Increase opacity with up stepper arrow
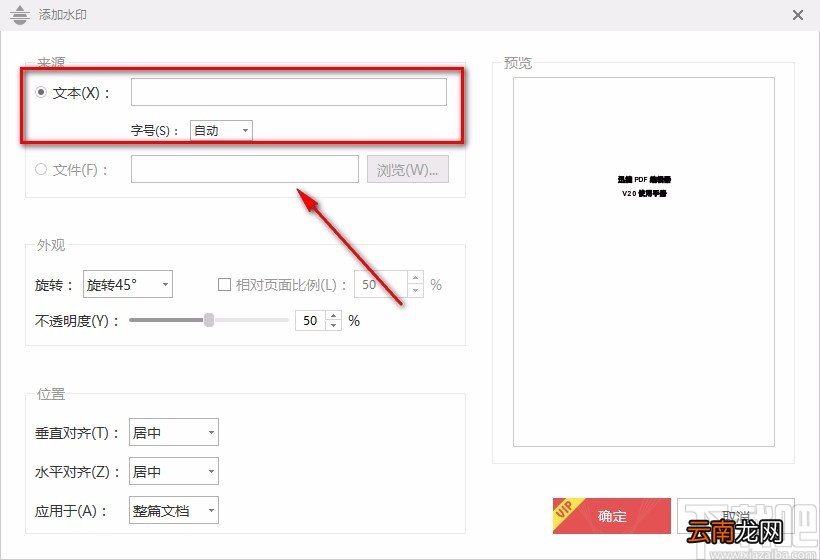The width and height of the screenshot is (820, 560). (x=334, y=315)
